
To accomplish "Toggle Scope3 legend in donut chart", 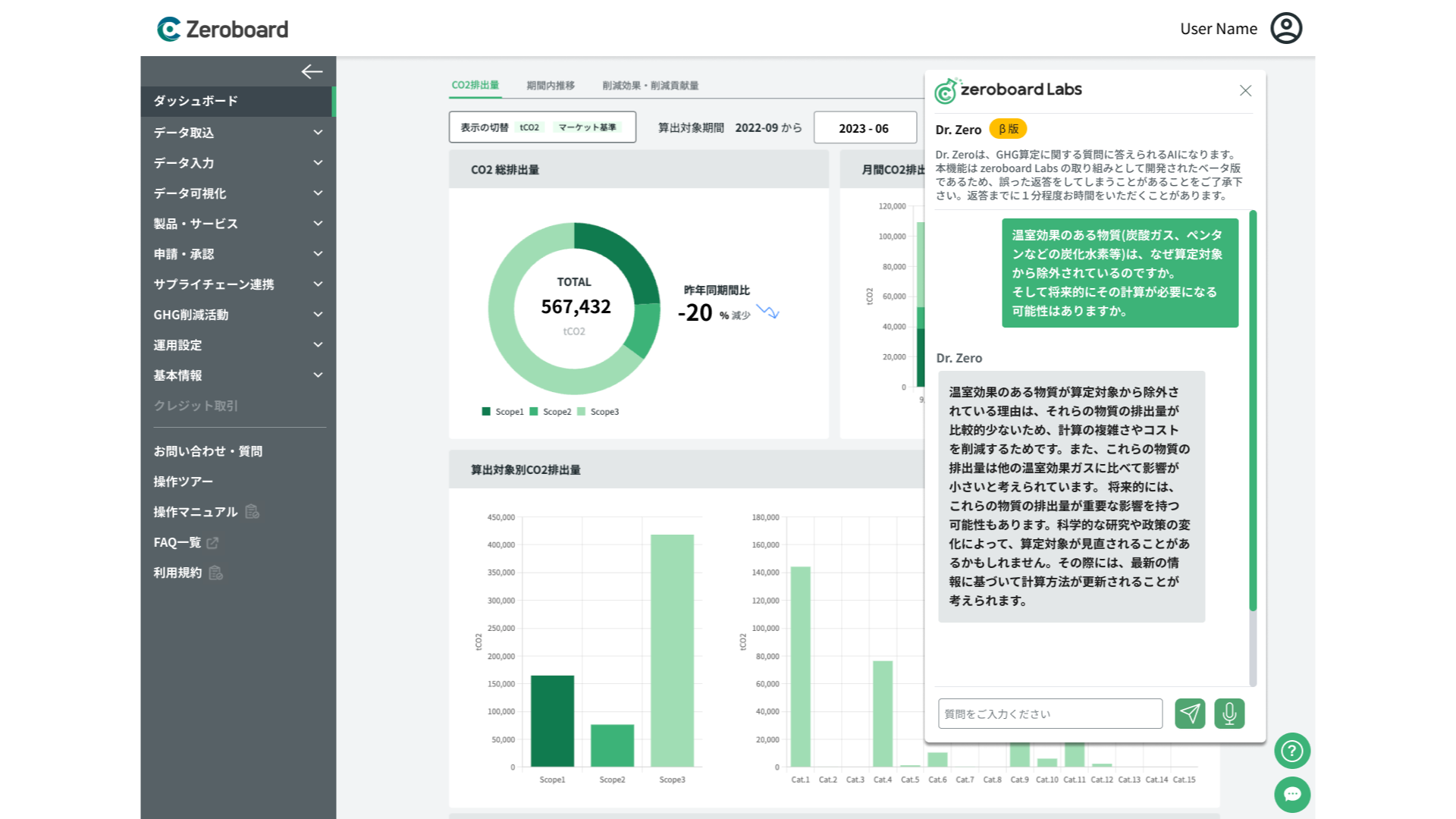I will point(598,412).
